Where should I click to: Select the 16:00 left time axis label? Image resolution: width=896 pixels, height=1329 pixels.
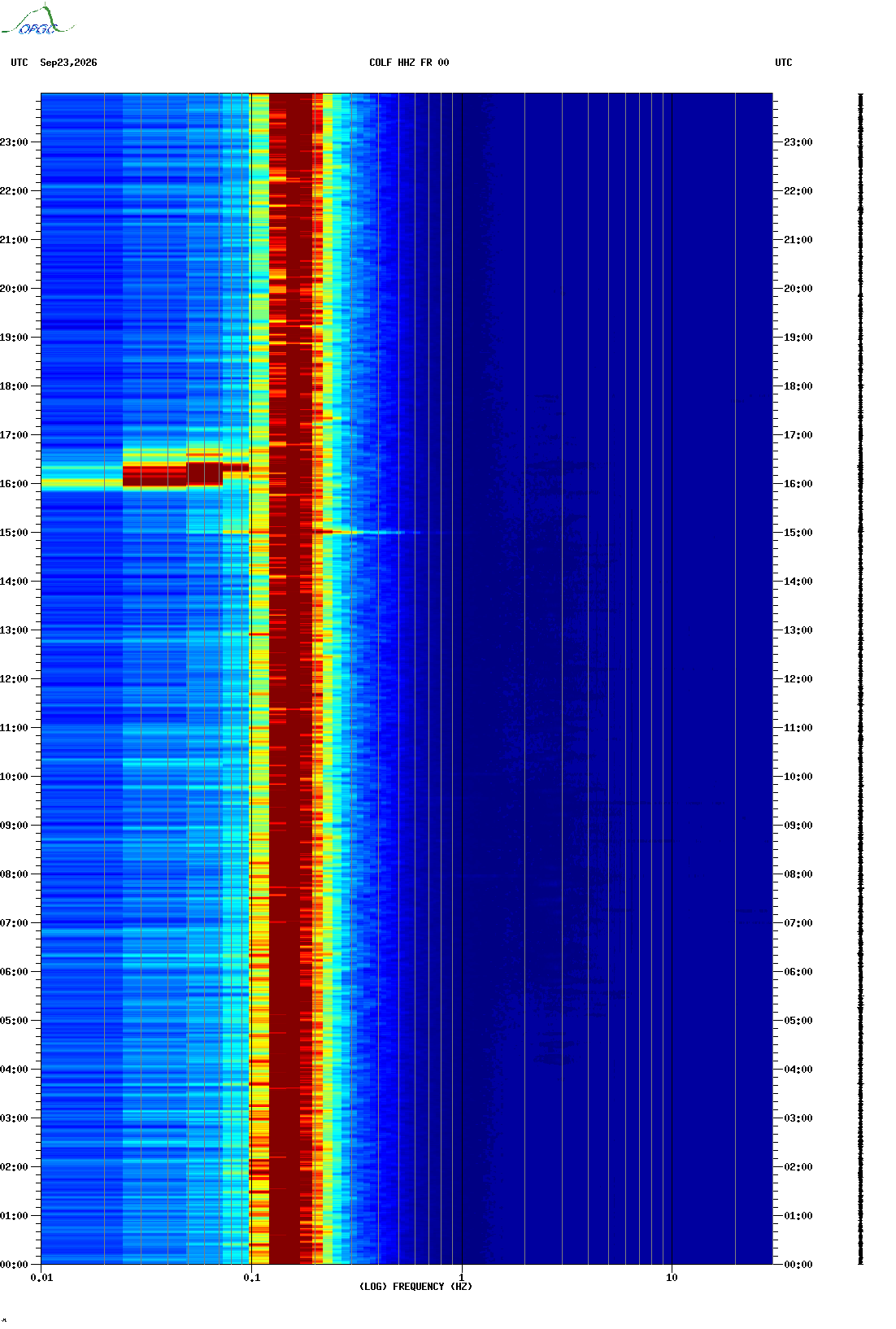14,484
